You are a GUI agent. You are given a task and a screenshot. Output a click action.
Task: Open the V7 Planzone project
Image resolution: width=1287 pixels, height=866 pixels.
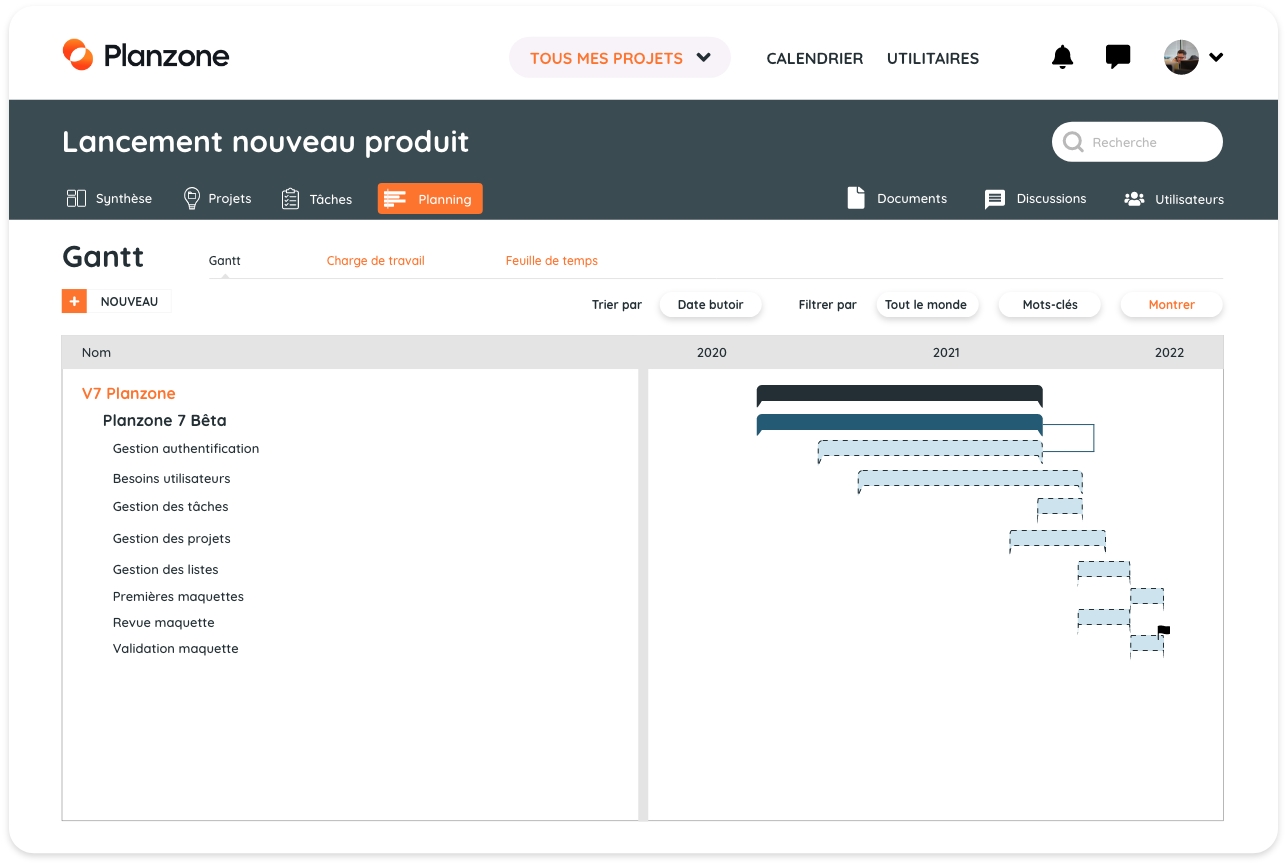tap(128, 393)
